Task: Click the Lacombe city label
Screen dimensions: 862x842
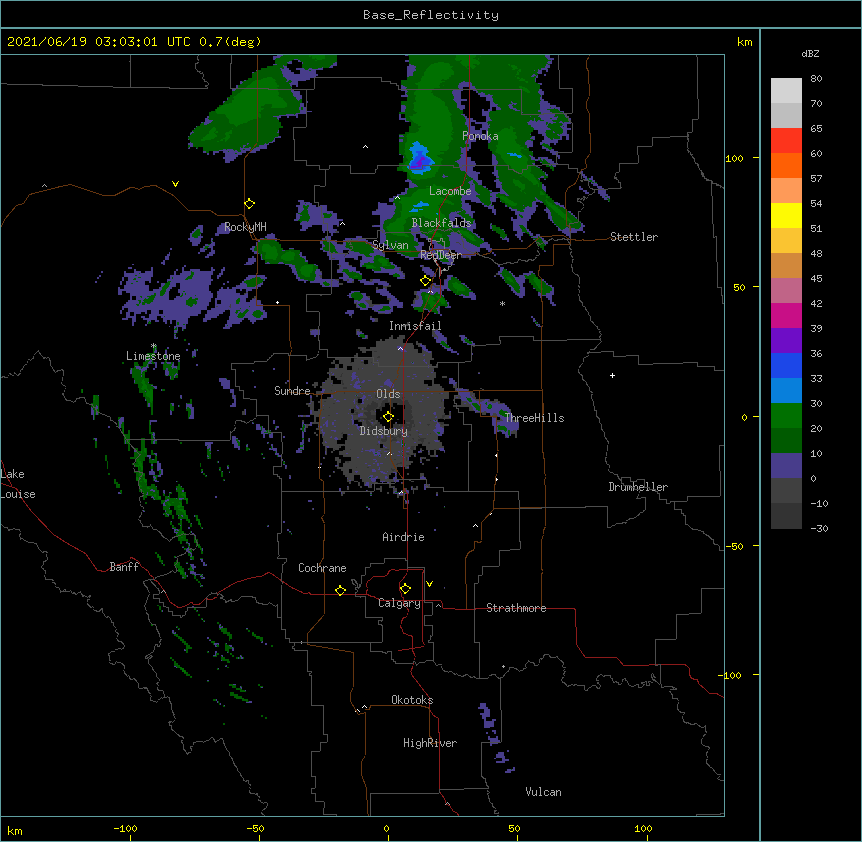Action: click(450, 191)
